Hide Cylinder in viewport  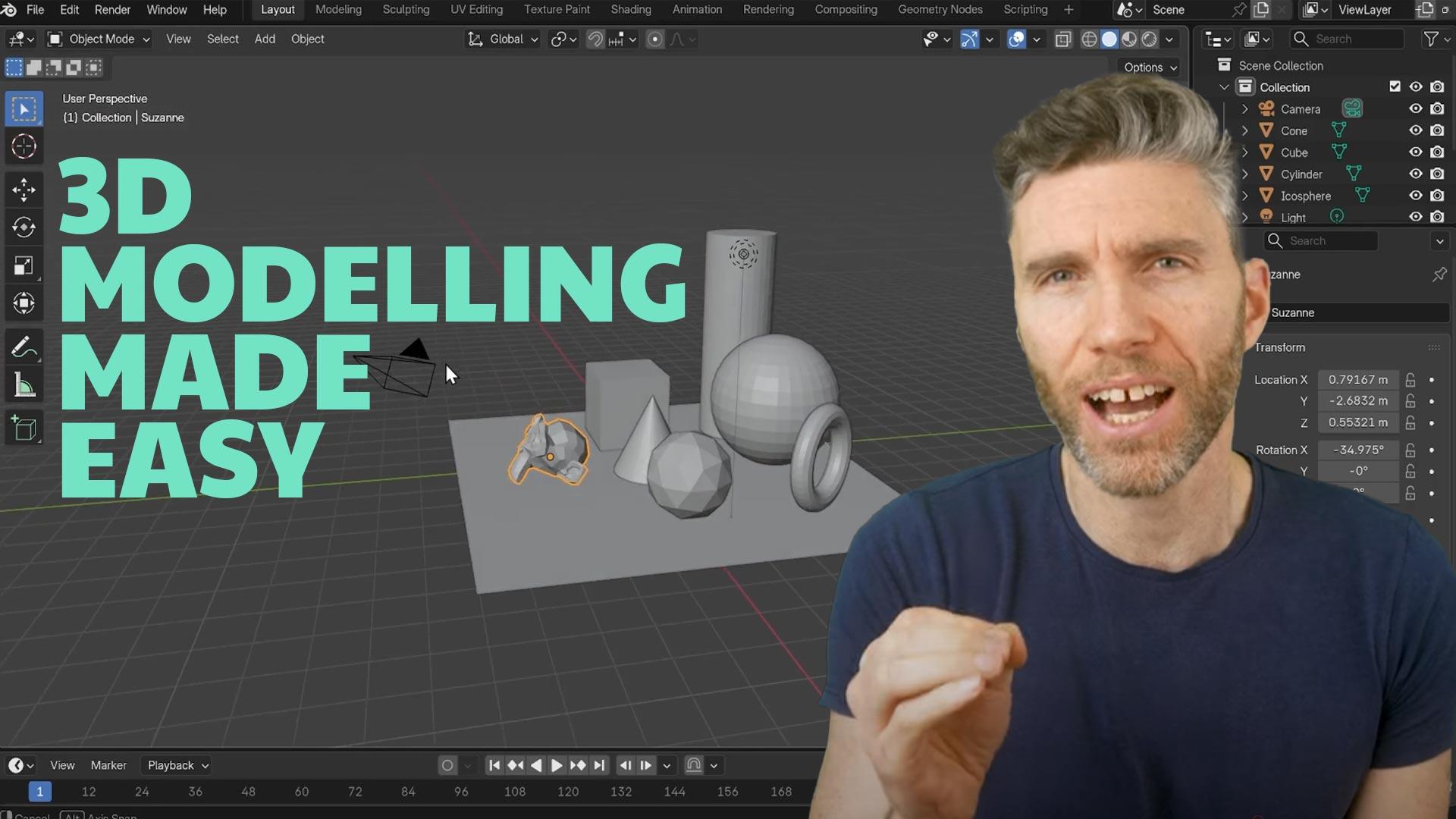(1415, 174)
